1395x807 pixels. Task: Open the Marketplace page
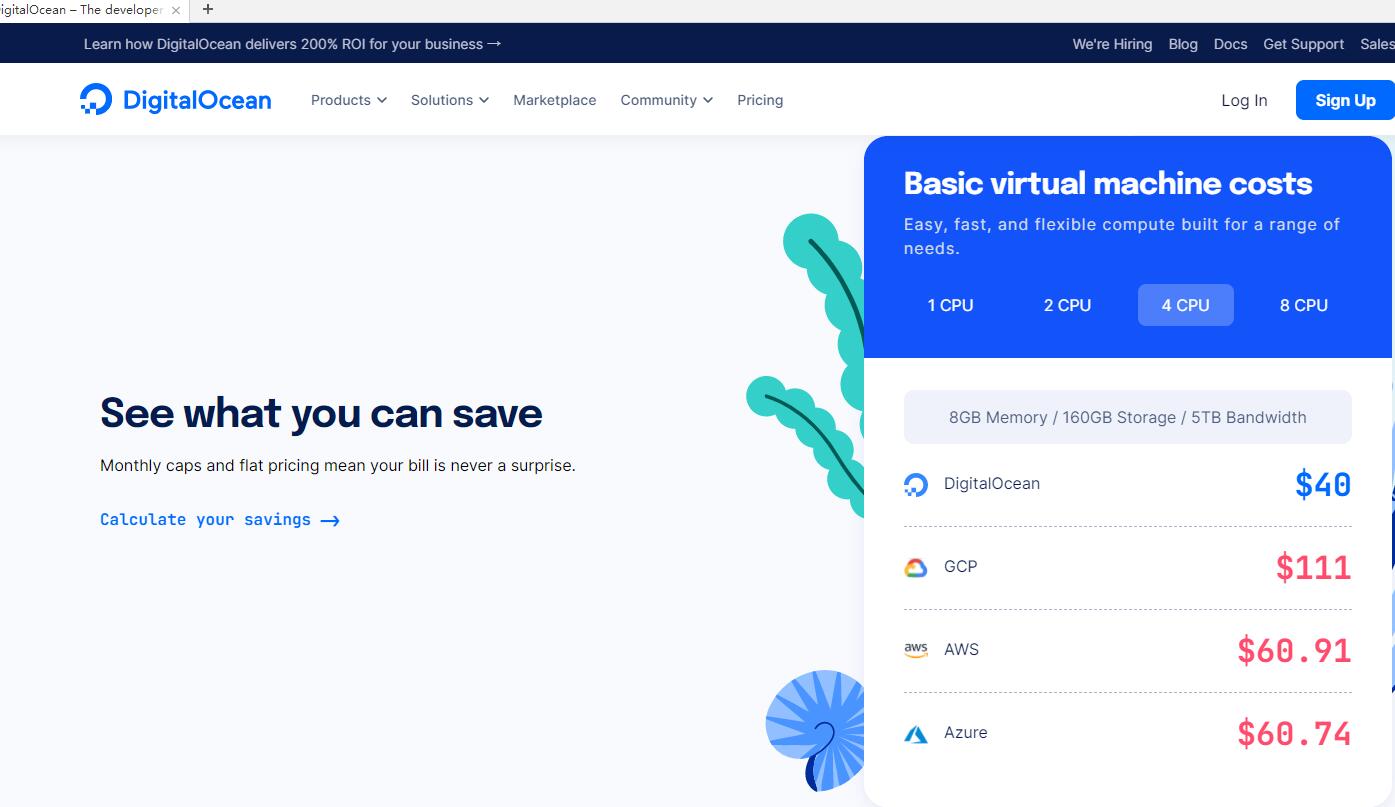tap(555, 100)
